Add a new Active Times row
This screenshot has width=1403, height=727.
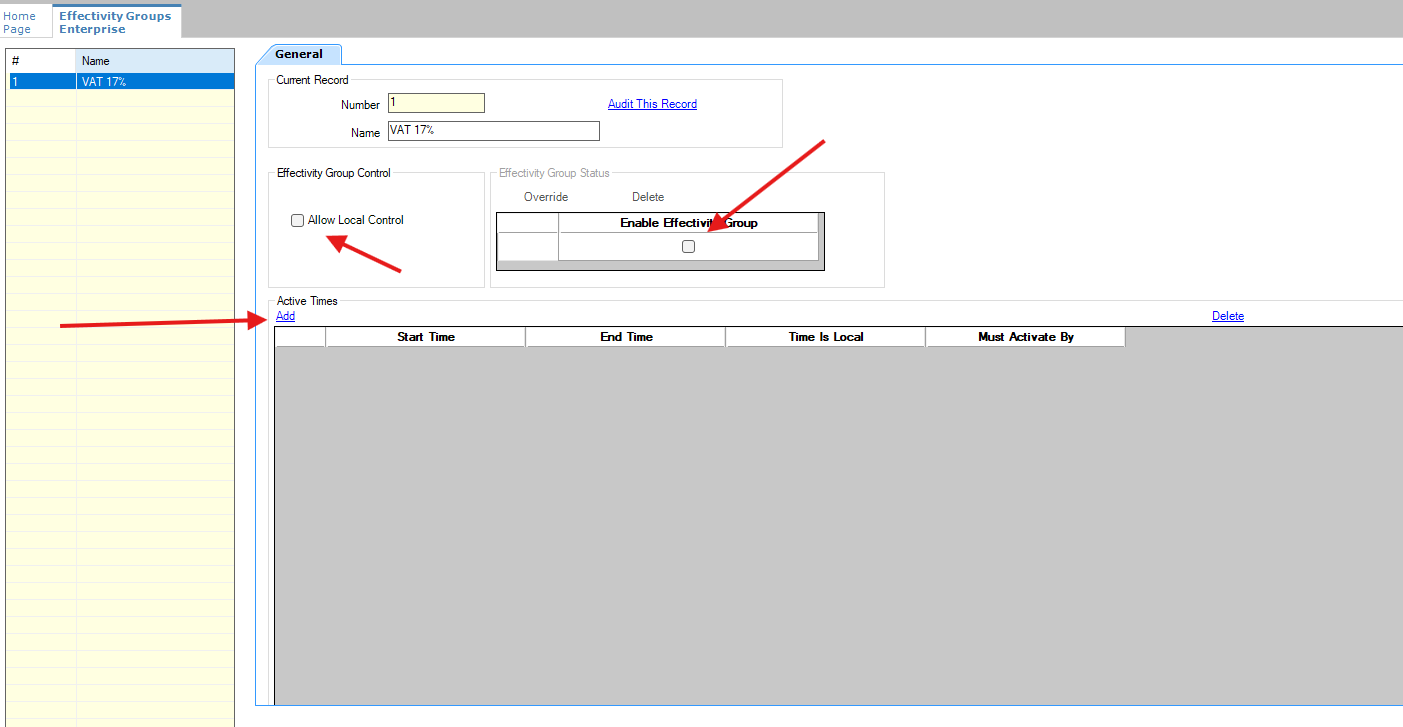286,316
